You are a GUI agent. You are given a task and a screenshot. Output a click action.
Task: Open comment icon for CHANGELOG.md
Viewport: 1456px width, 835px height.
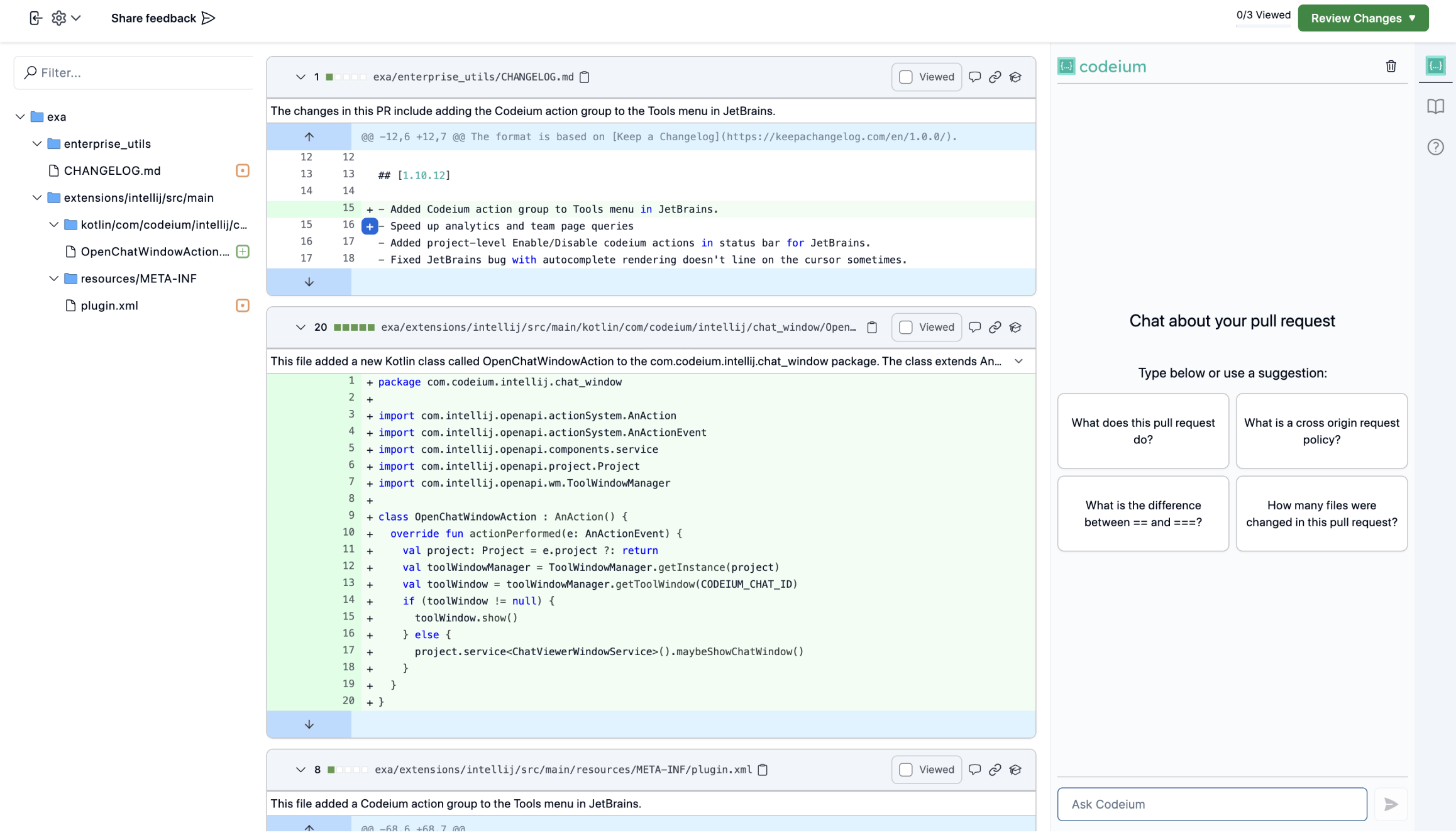click(975, 77)
